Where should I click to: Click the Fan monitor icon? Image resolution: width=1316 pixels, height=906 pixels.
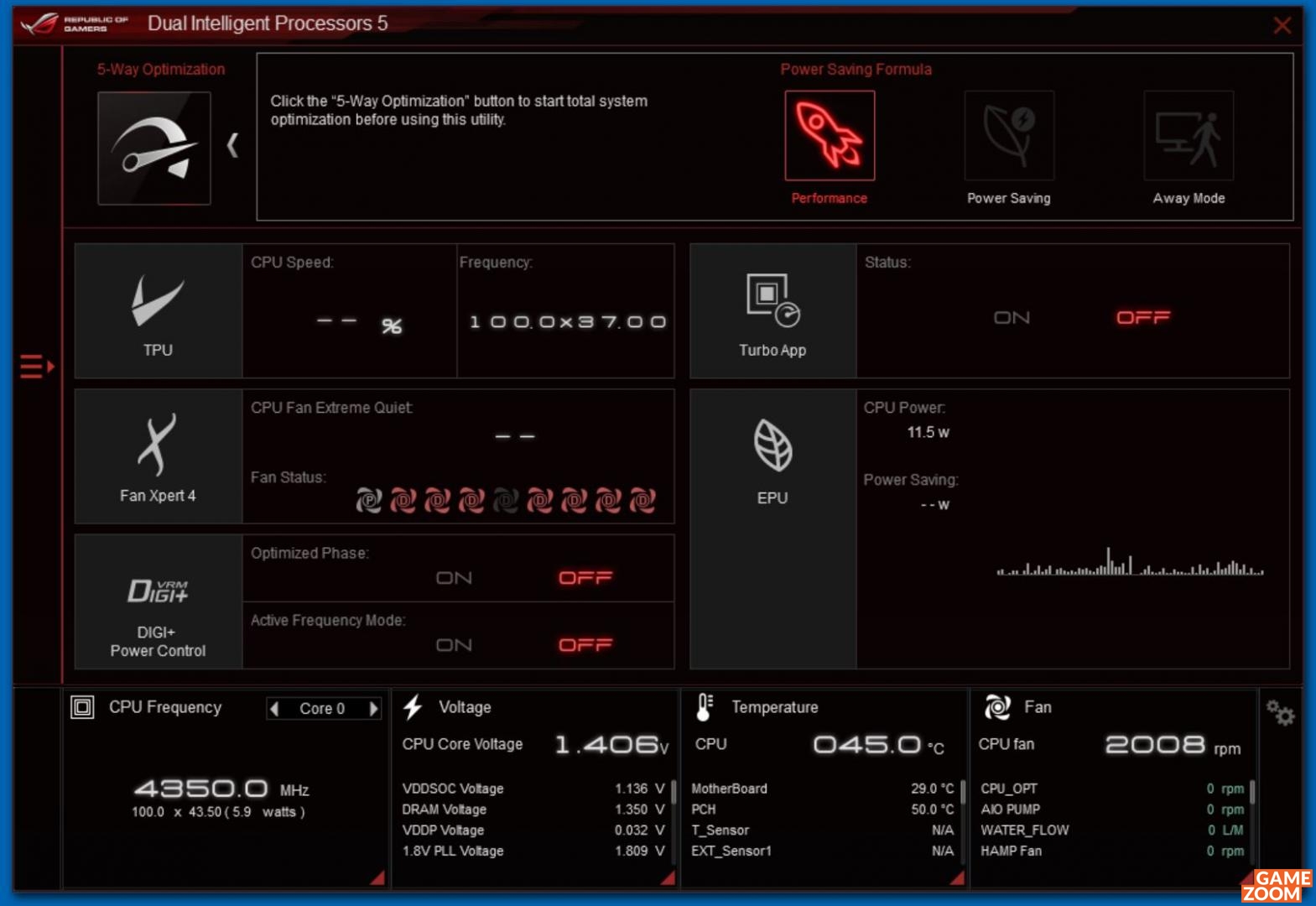point(997,707)
